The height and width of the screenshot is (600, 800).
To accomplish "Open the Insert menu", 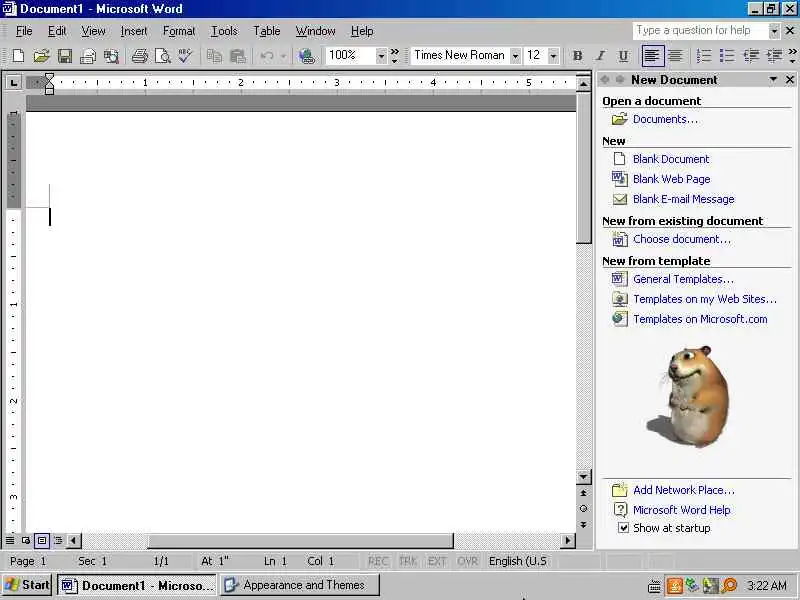I will 134,31.
